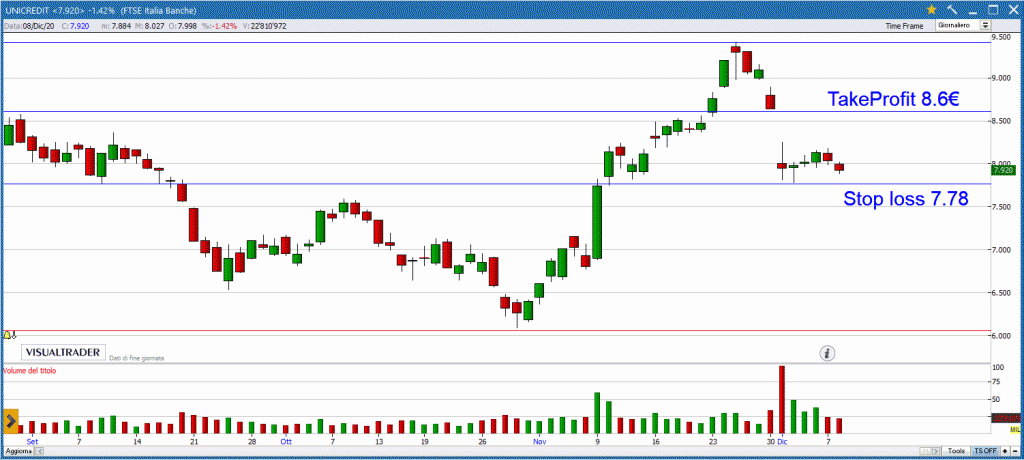Image resolution: width=1024 pixels, height=460 pixels.
Task: Click the daily maximum M: 8.027 field
Action: pos(150,26)
